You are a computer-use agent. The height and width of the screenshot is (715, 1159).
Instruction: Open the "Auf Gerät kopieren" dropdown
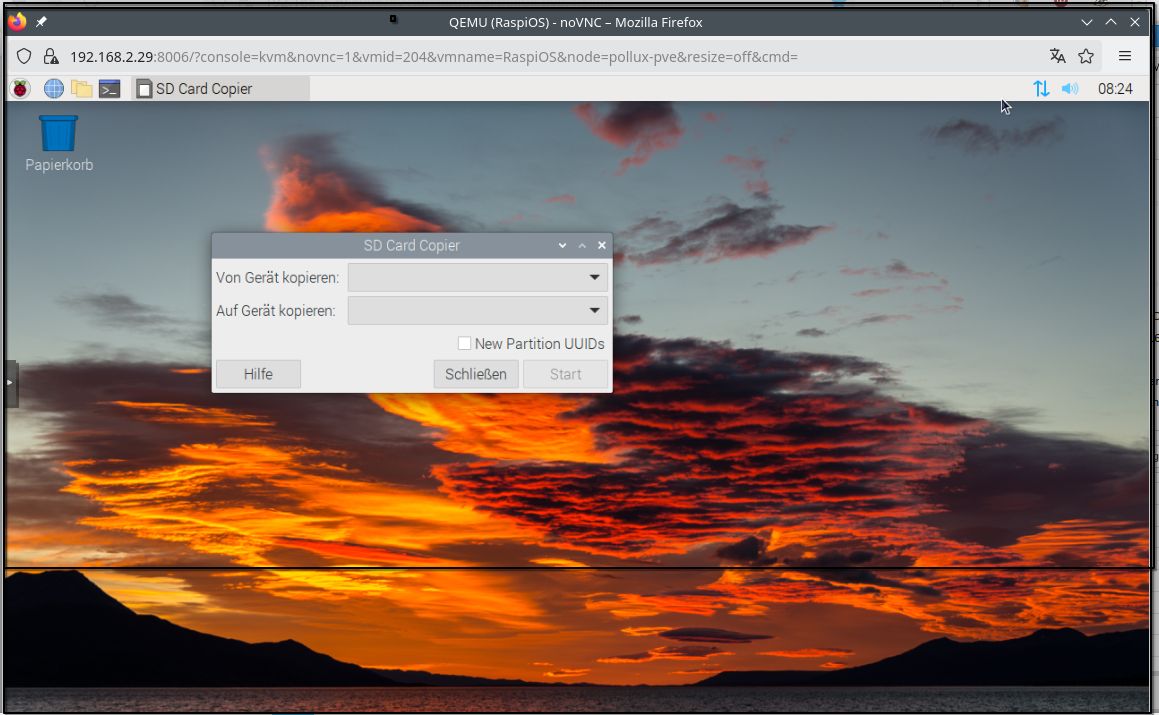point(478,310)
